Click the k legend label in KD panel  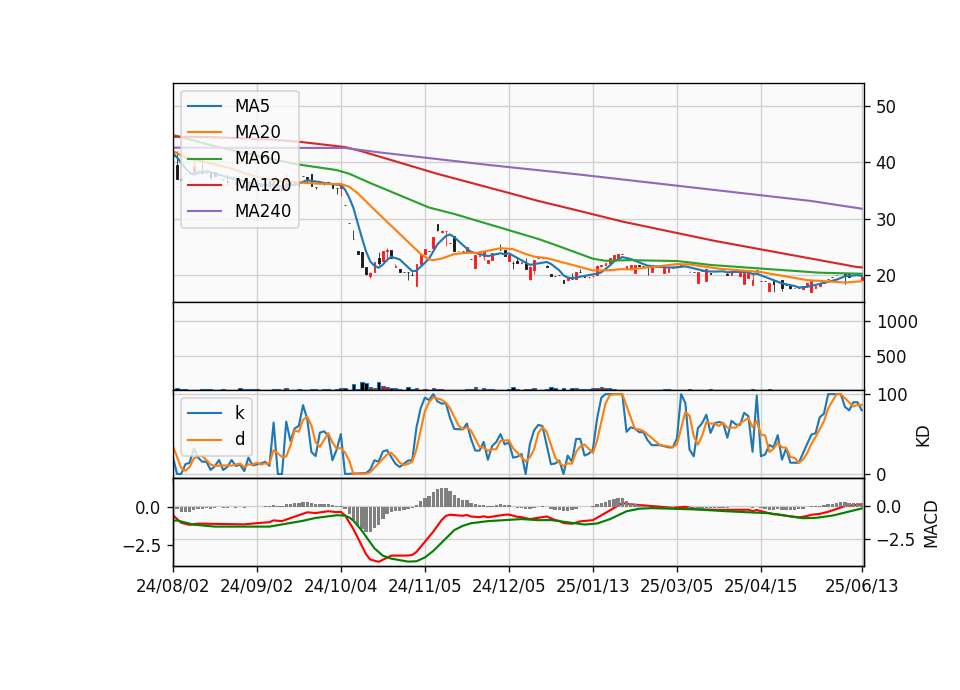click(239, 413)
